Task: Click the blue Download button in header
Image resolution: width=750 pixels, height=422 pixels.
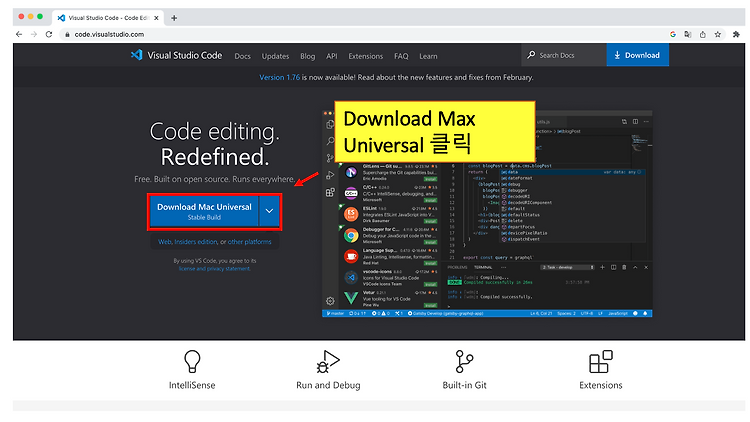Action: tap(638, 55)
